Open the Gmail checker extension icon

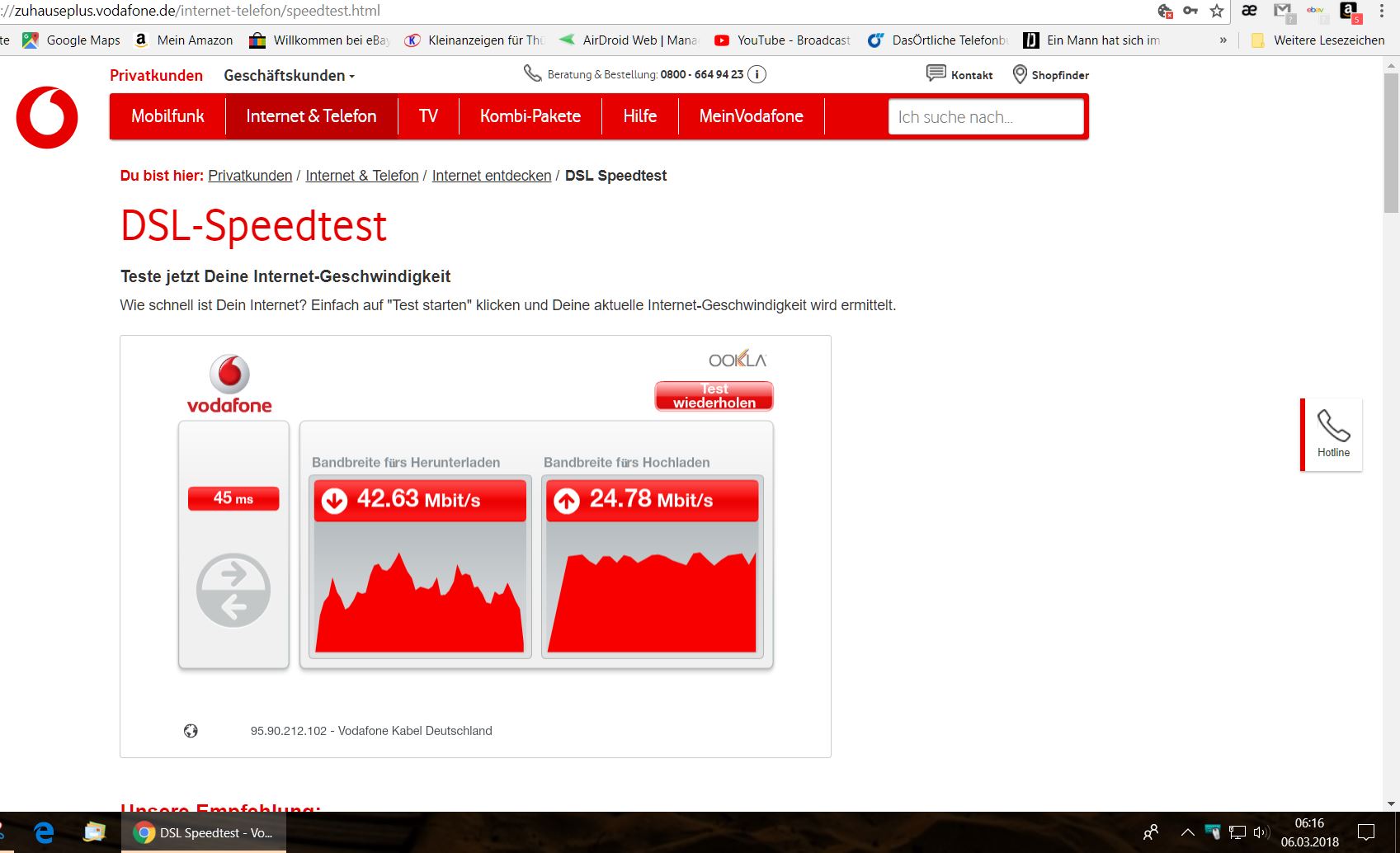[x=1283, y=12]
